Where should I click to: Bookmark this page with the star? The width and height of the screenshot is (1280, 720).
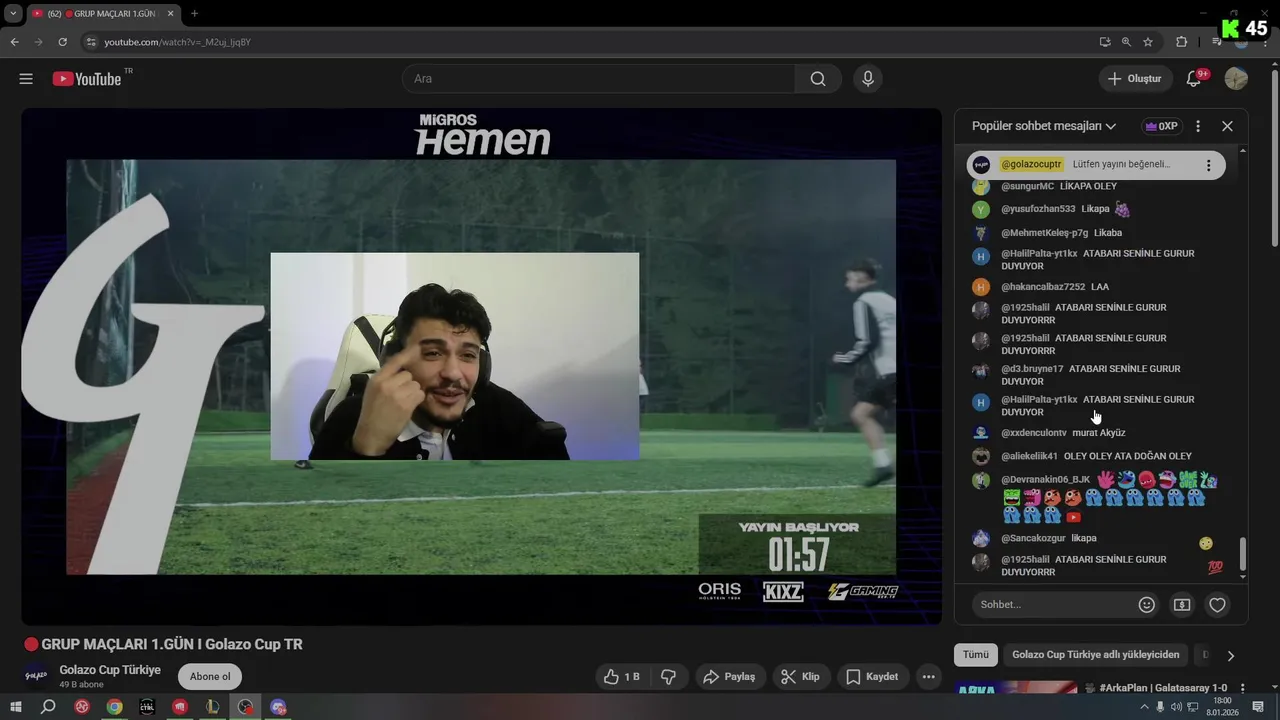[x=1148, y=42]
